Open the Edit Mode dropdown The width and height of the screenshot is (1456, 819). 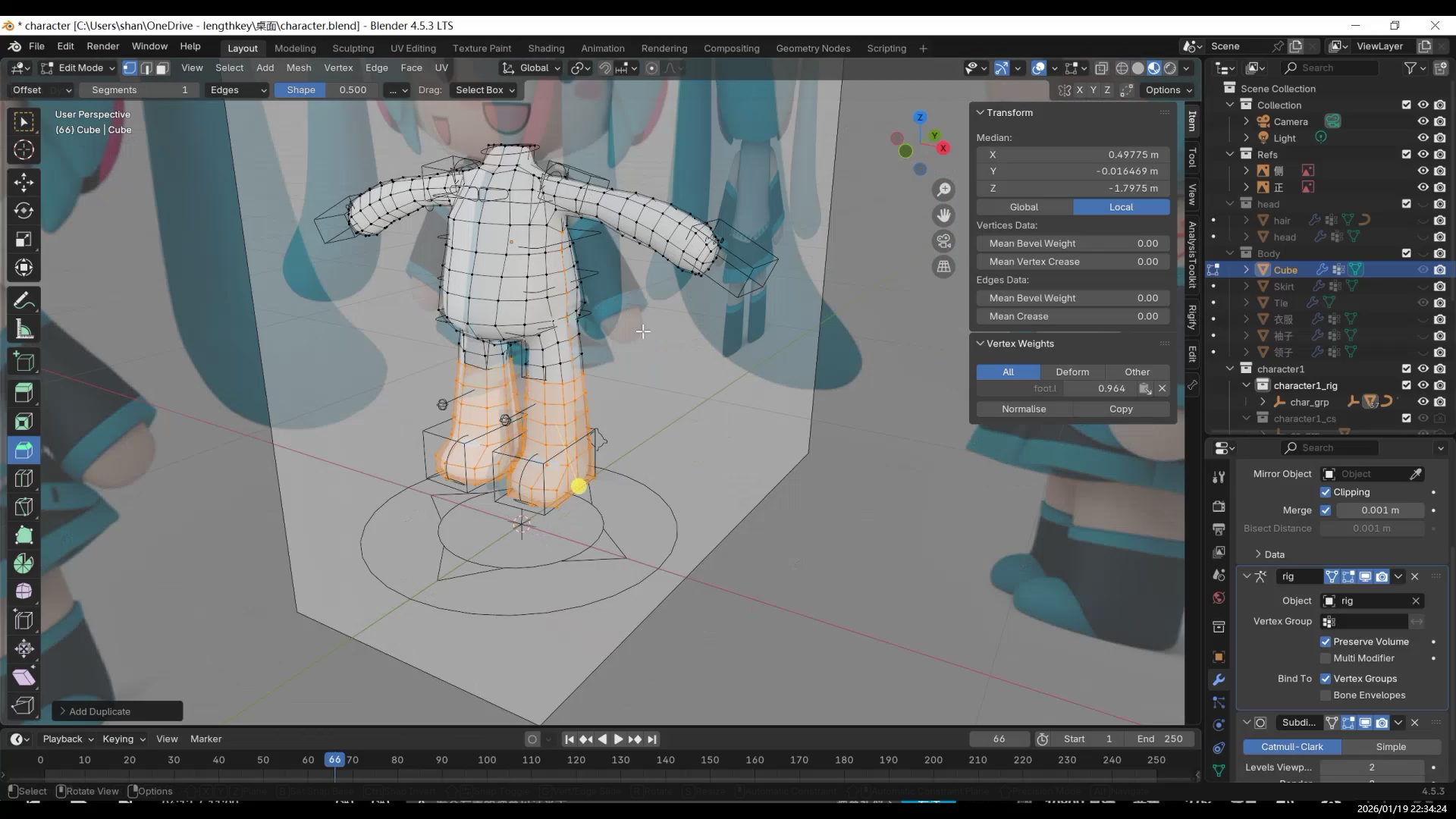coord(79,68)
